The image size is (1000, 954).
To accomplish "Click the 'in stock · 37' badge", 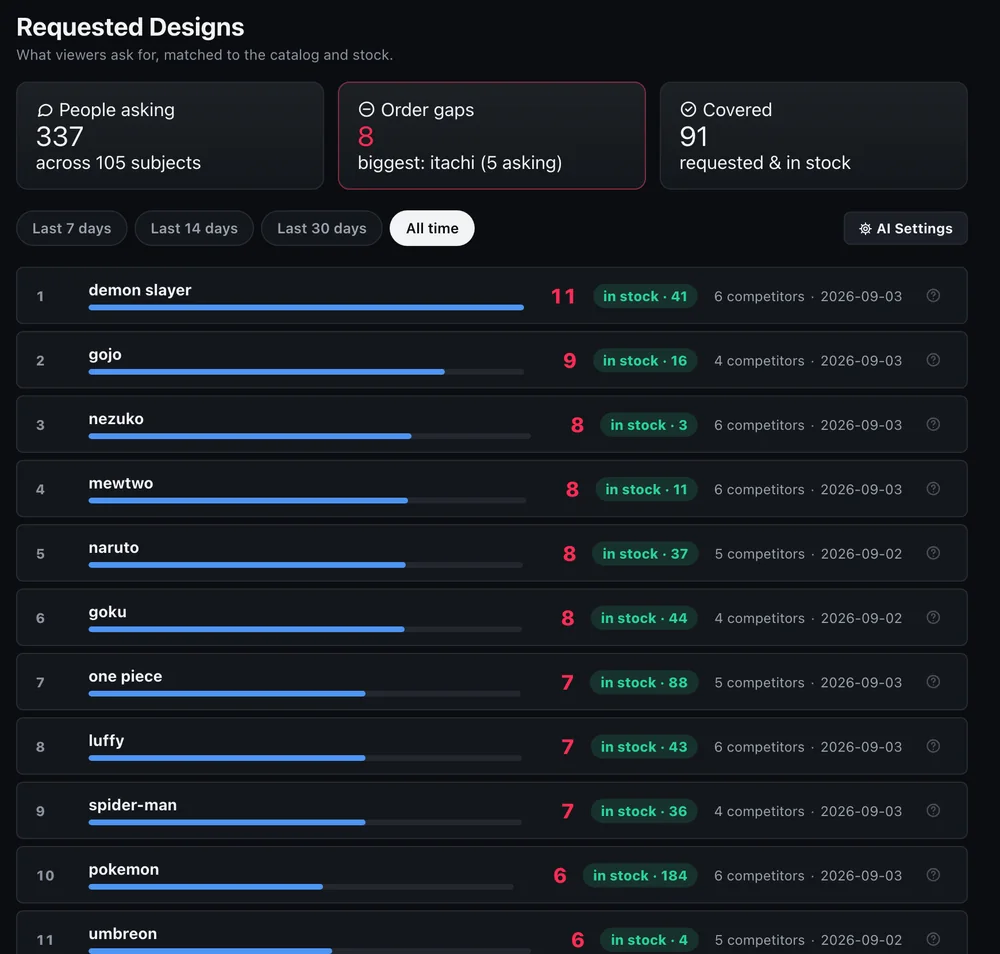I will click(x=645, y=554).
